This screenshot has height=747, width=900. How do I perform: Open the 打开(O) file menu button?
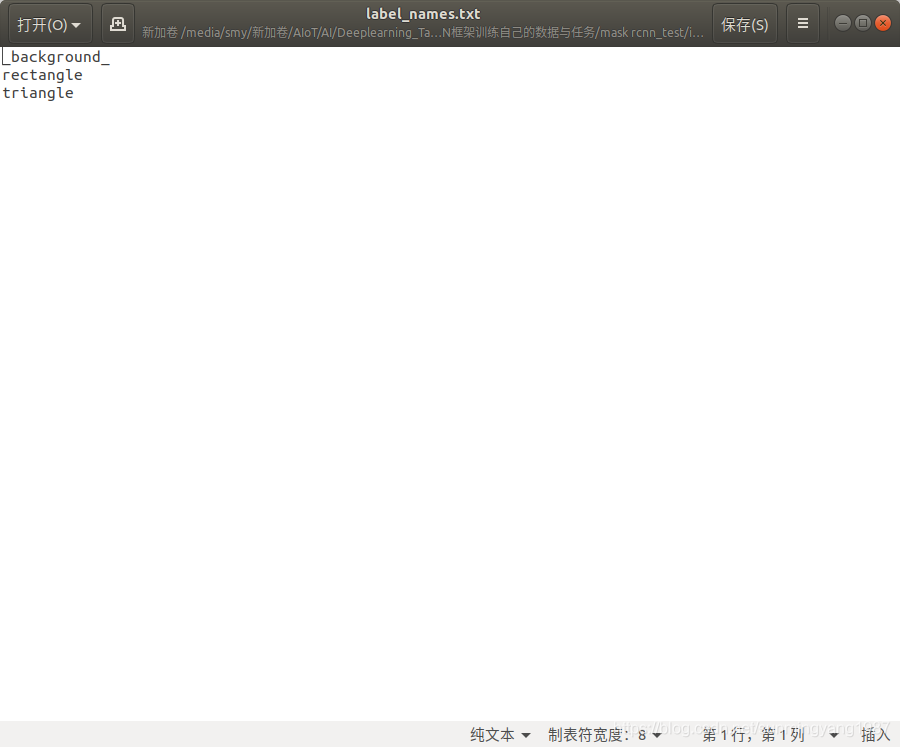pyautogui.click(x=50, y=24)
